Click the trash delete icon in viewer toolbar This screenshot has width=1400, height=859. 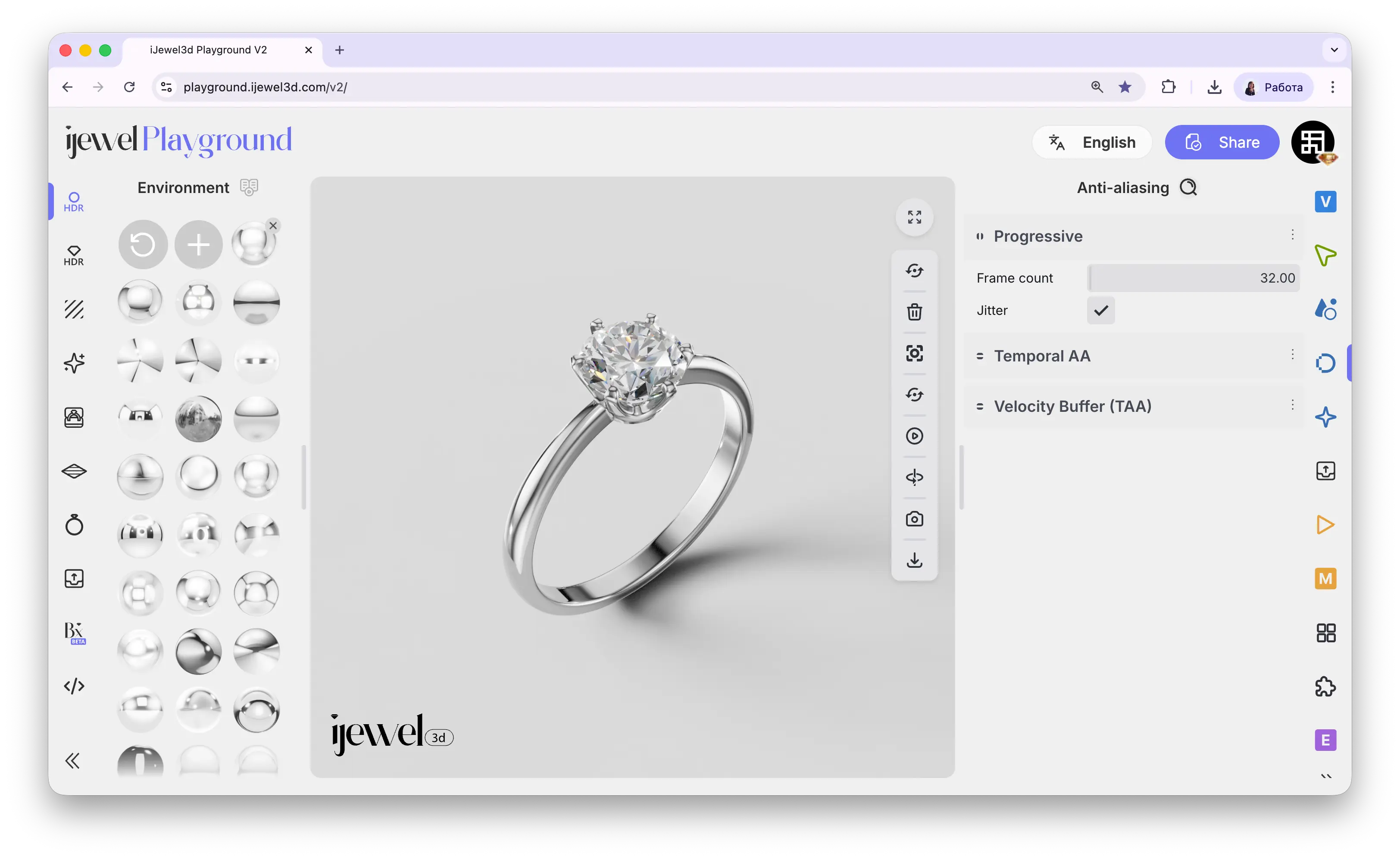coord(914,312)
